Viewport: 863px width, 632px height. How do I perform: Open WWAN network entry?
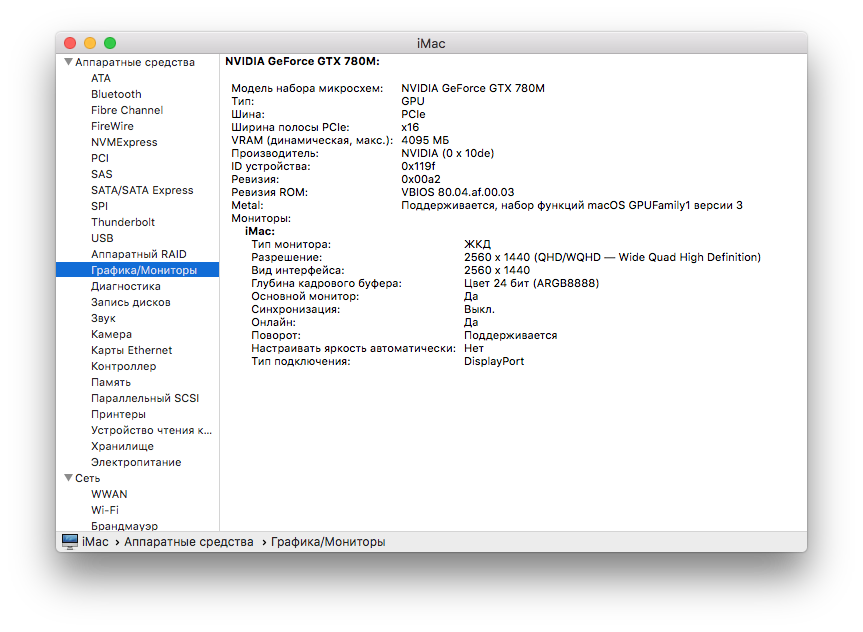109,494
